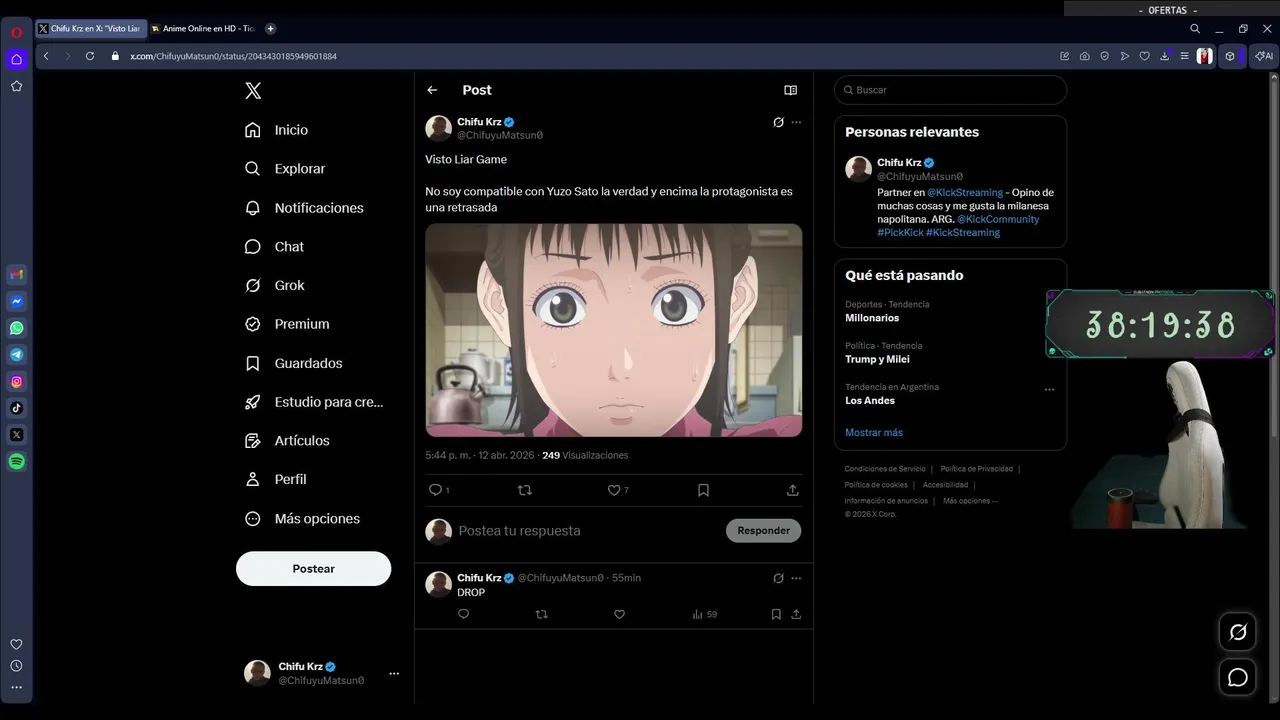This screenshot has width=1280, height=720.
Task: Like the DROP reply
Action: pos(619,614)
